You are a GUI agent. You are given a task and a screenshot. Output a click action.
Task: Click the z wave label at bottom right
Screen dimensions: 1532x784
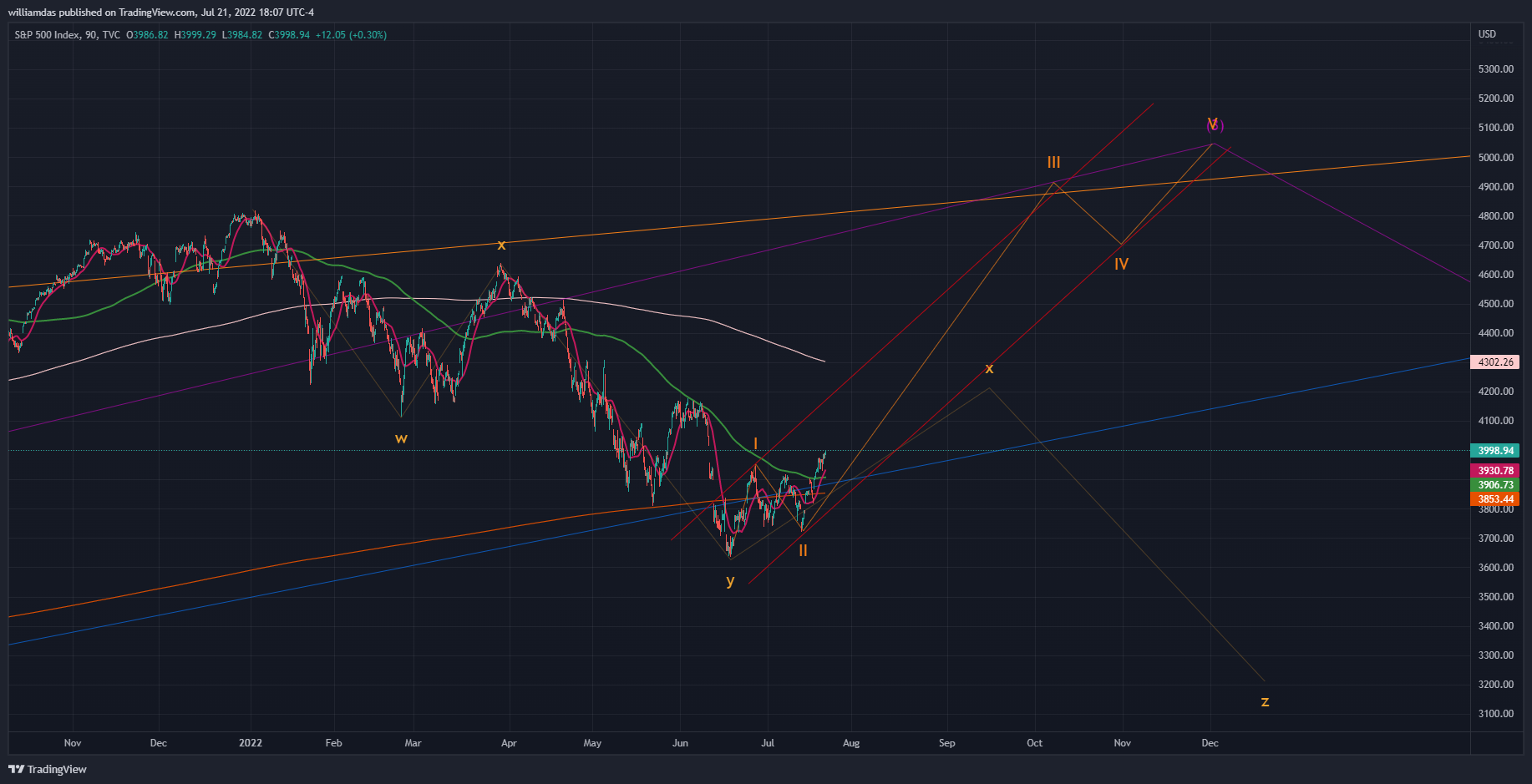pos(1265,701)
